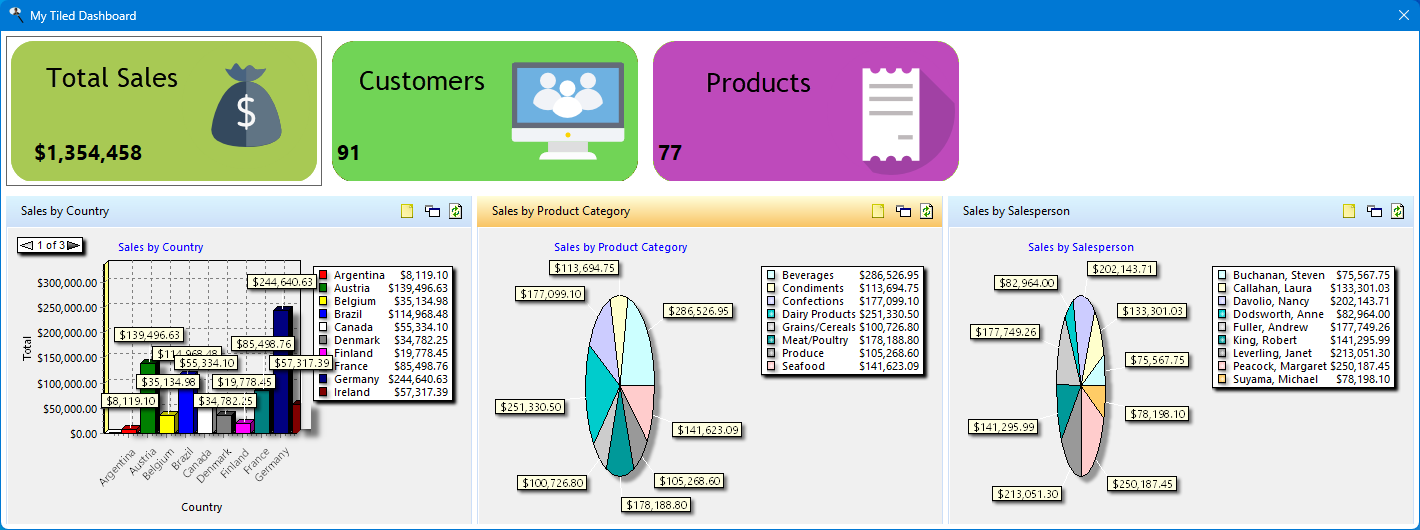
Task: Click yellow note icon in Sales by Product Category
Action: [x=878, y=211]
